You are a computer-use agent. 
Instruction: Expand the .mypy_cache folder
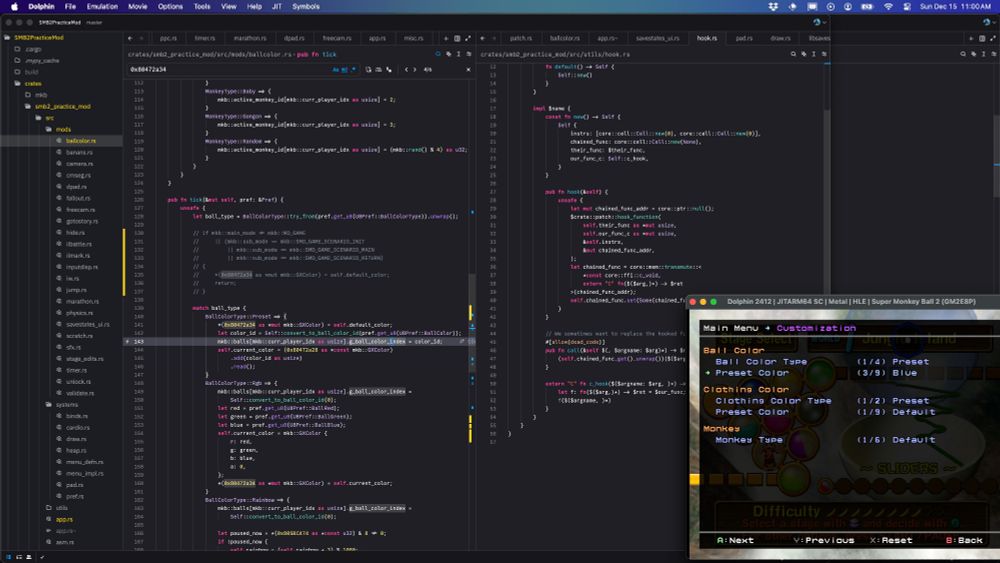42,61
